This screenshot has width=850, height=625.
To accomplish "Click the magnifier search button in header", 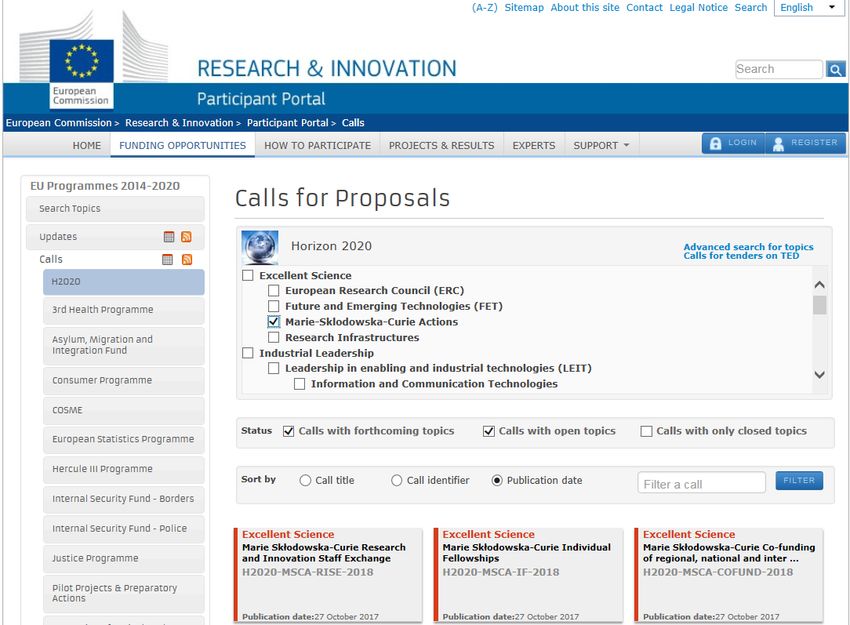I will tap(835, 69).
